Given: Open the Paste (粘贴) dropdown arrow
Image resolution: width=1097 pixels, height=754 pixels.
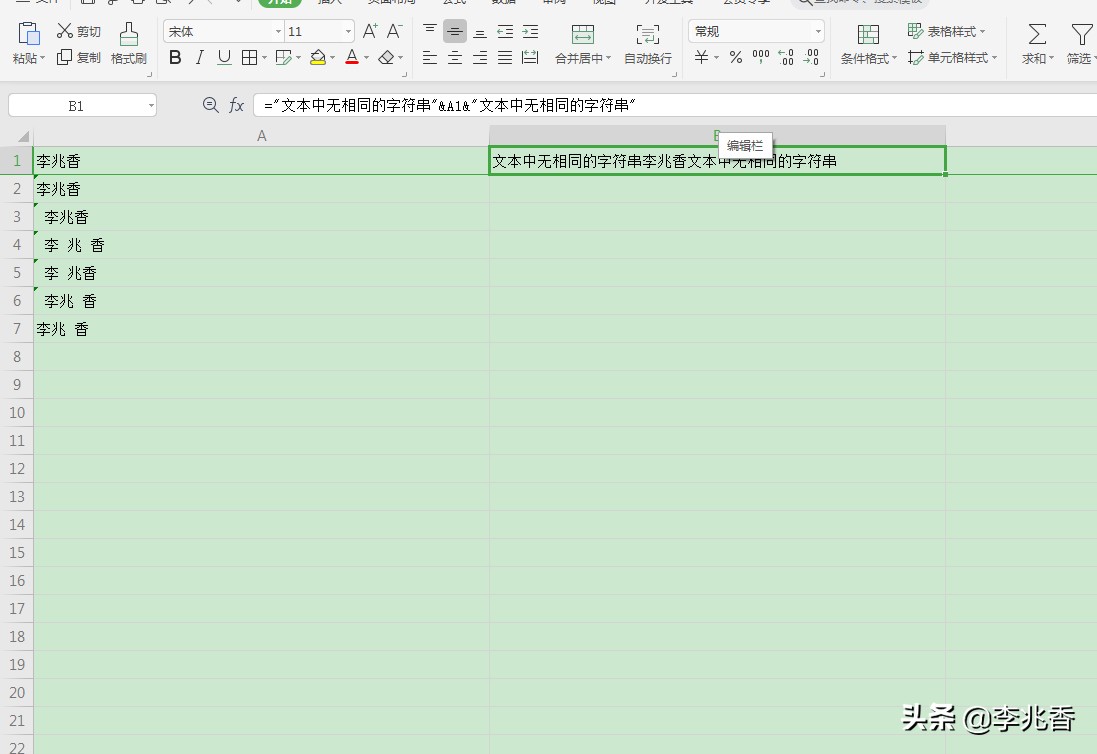Looking at the screenshot, I should pos(42,58).
